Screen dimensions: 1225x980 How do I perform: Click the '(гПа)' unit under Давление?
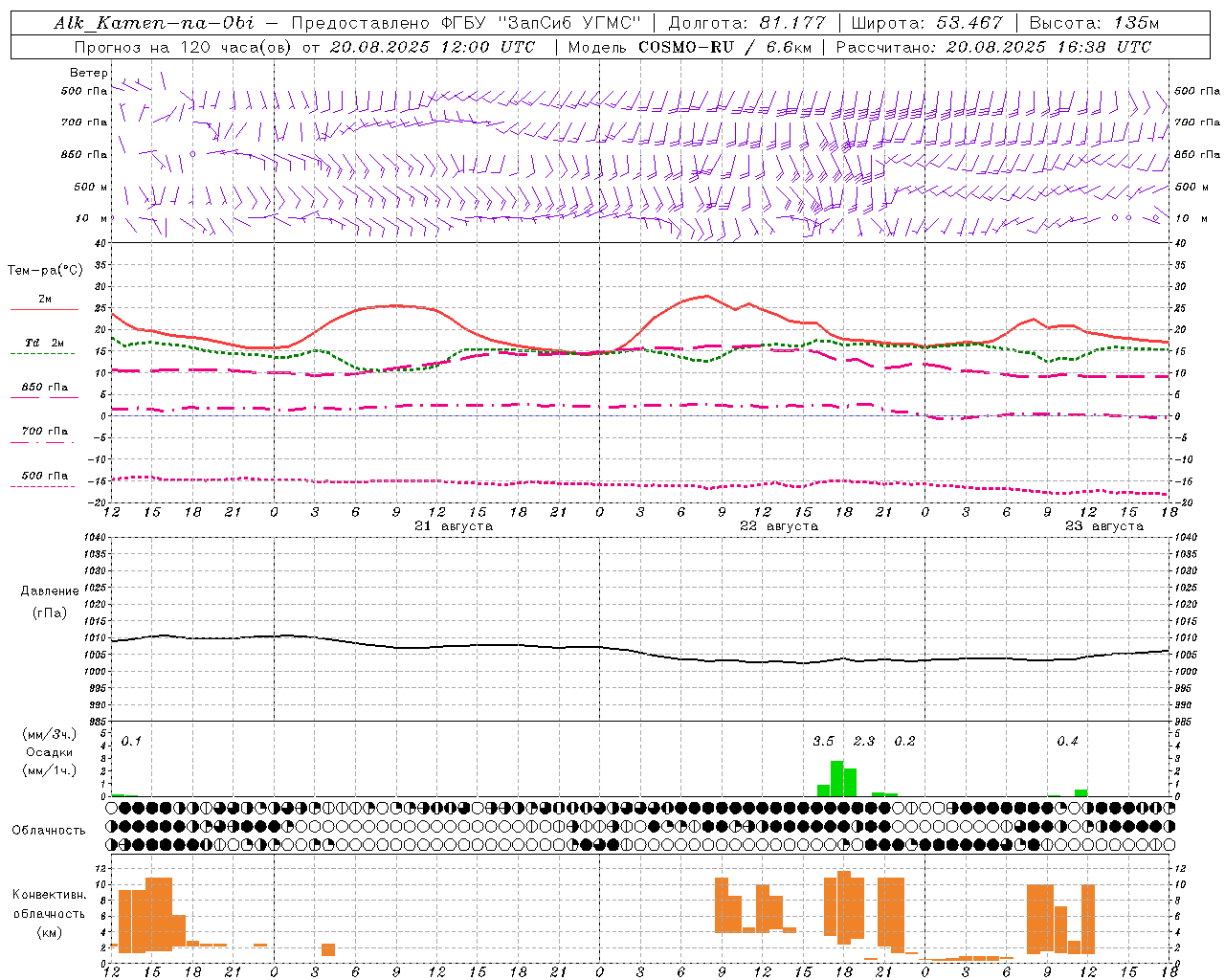pyautogui.click(x=50, y=613)
